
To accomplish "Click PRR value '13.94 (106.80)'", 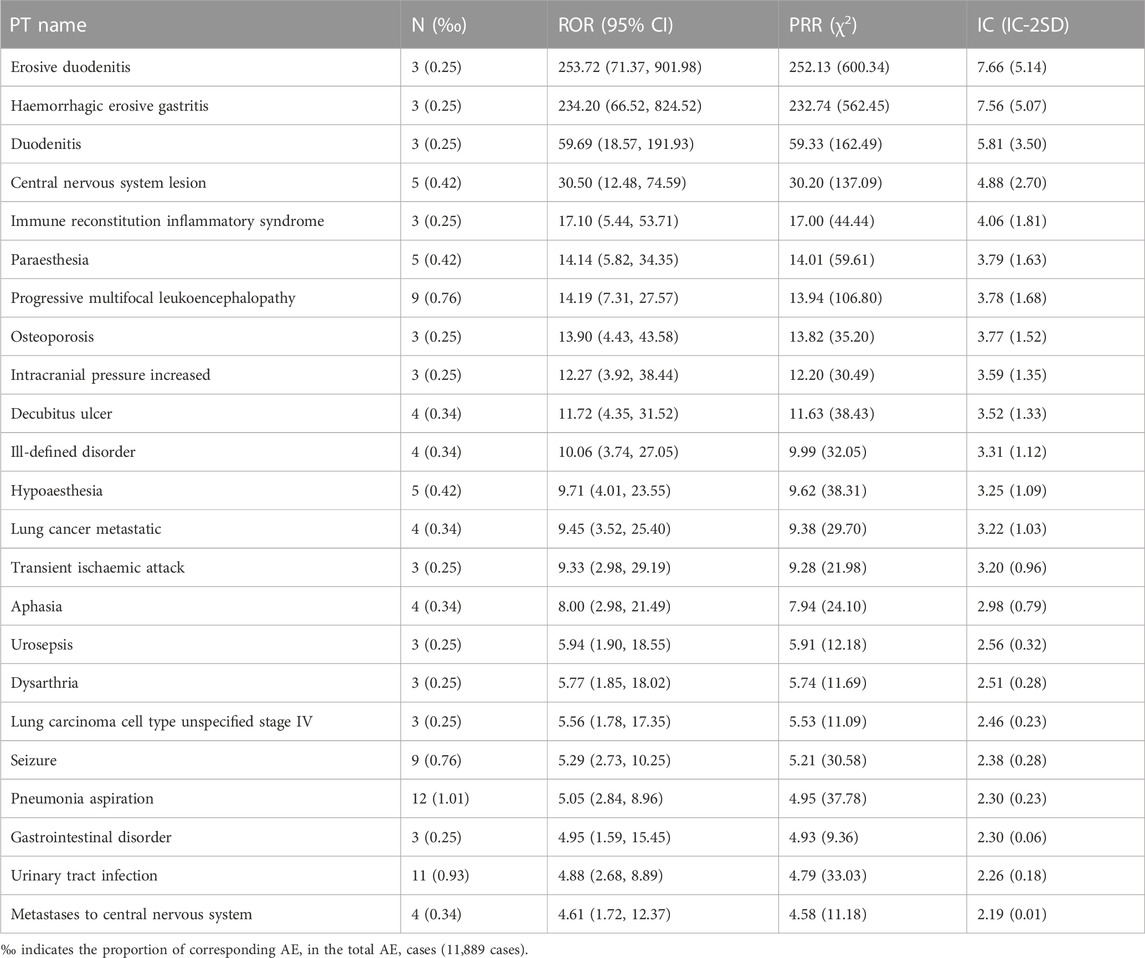I will (x=835, y=298).
